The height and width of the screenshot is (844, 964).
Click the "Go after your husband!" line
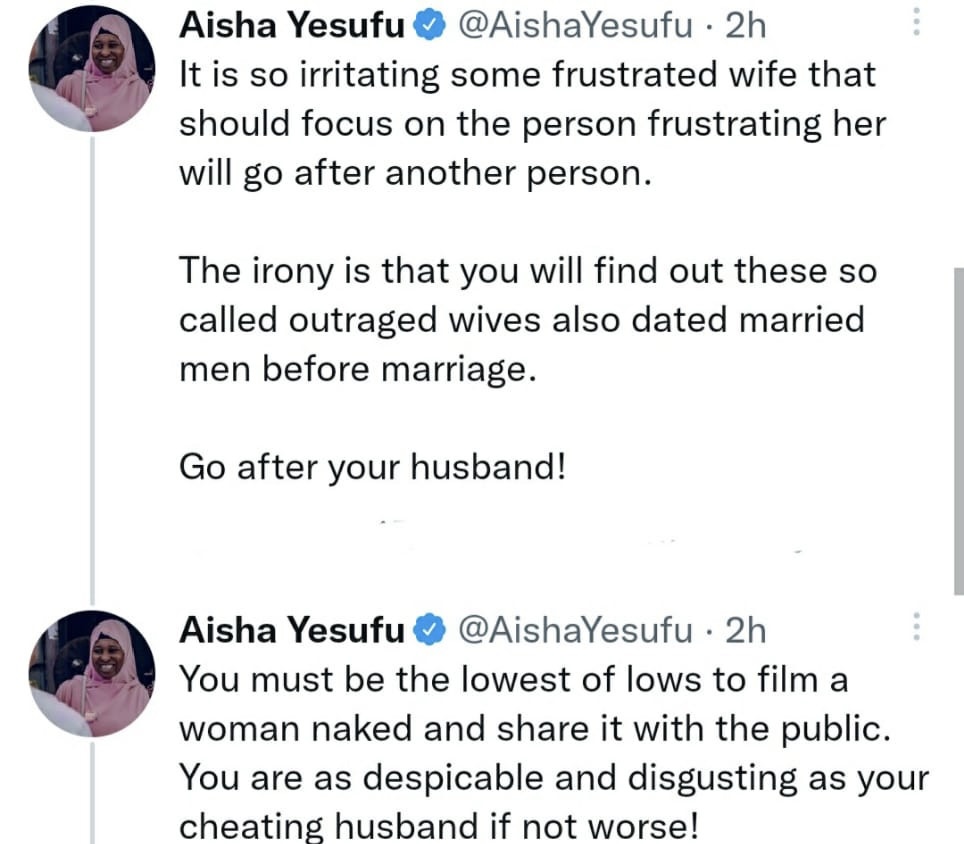(373, 468)
